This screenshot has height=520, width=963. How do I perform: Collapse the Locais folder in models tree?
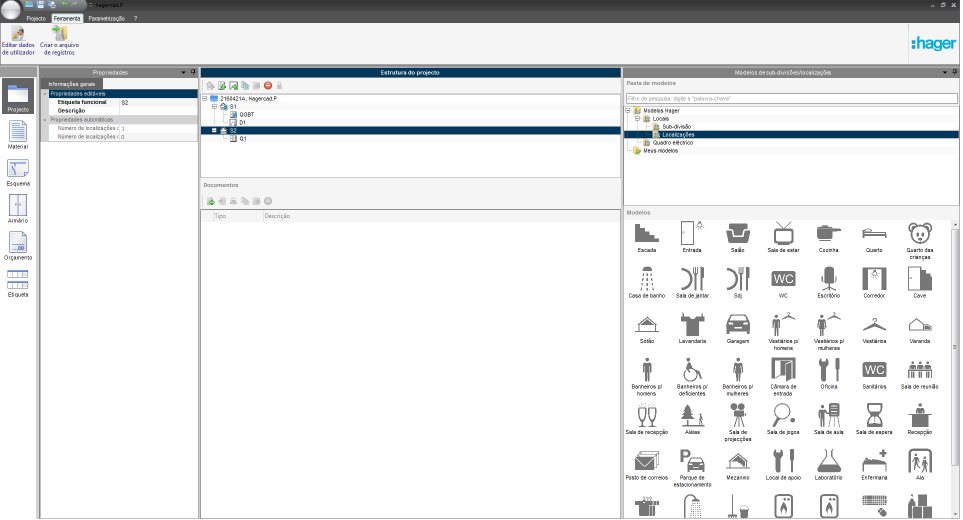(637, 118)
